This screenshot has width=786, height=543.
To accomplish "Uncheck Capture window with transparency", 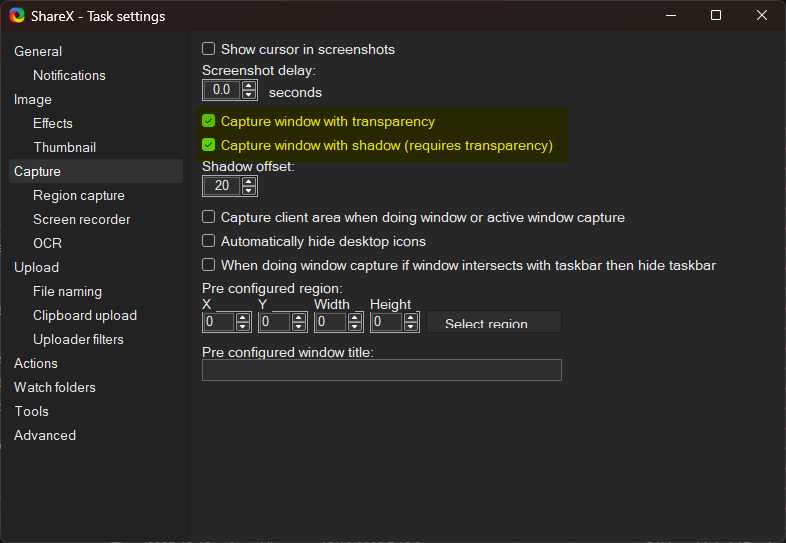I will click(209, 121).
